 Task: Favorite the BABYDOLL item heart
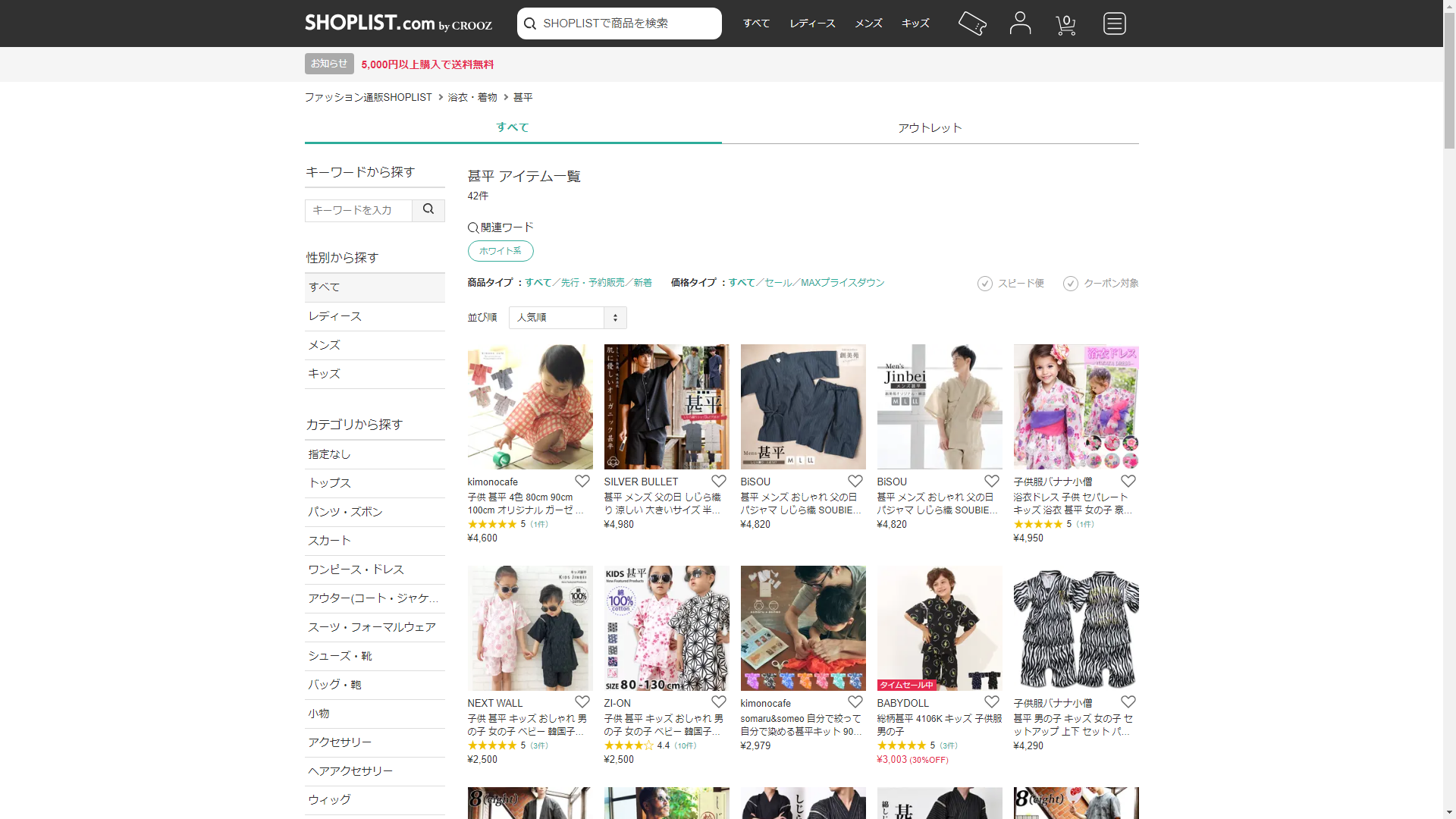pyautogui.click(x=992, y=702)
